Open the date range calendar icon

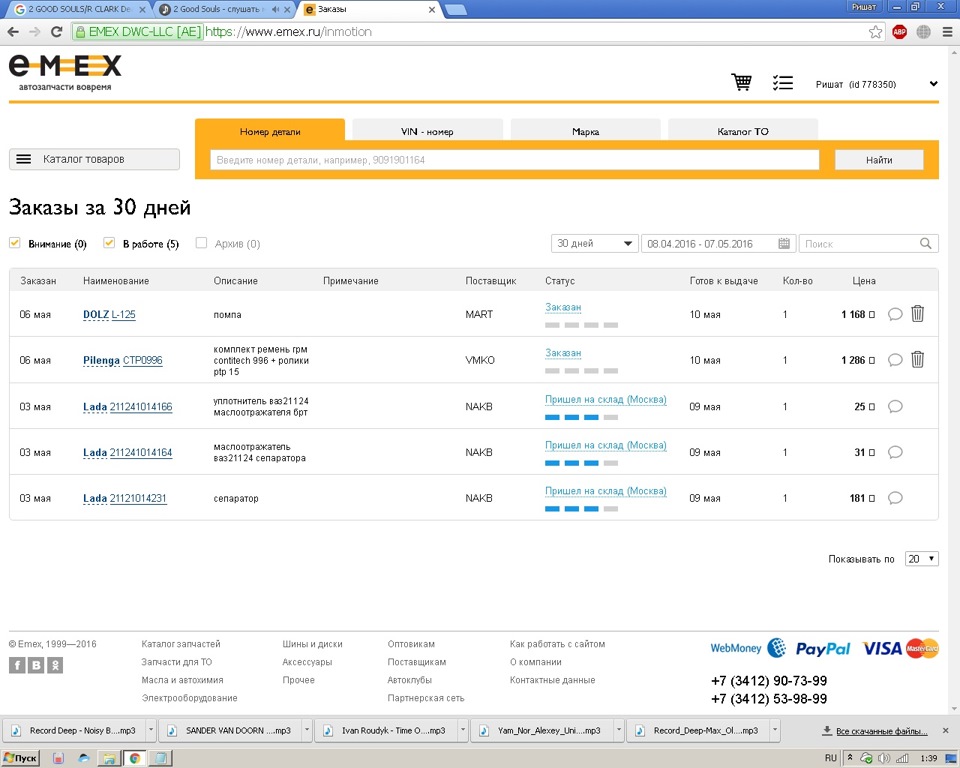pyautogui.click(x=784, y=244)
